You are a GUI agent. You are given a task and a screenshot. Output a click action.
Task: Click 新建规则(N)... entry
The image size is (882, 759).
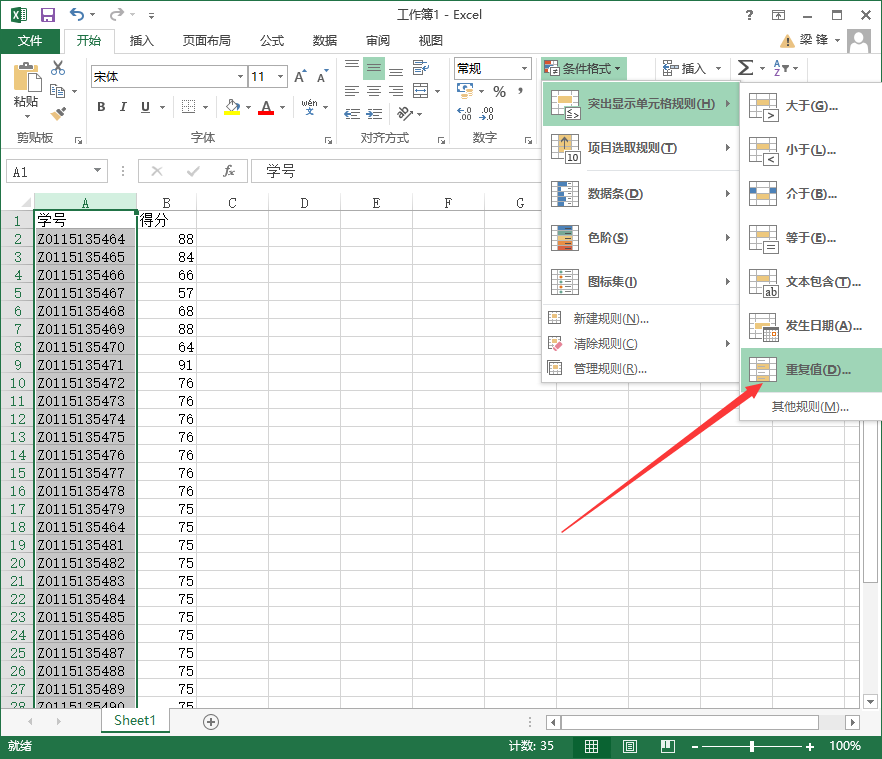pos(640,319)
